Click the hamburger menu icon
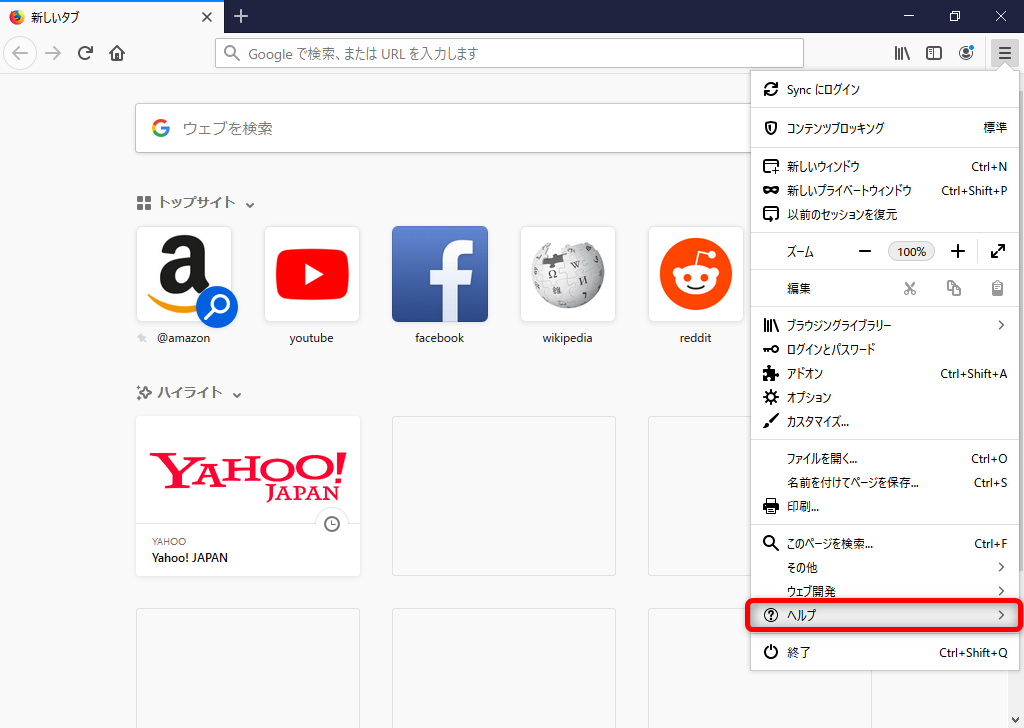The width and height of the screenshot is (1024, 728). coord(1003,53)
